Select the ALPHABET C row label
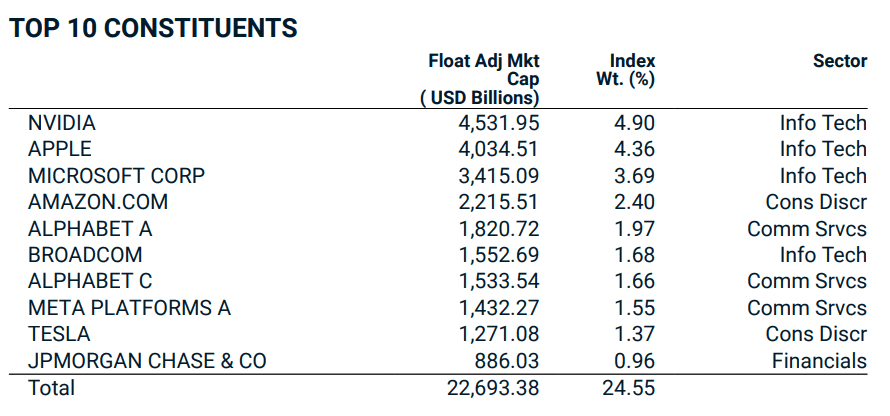Viewport: 890px width, 416px height. click(90, 281)
